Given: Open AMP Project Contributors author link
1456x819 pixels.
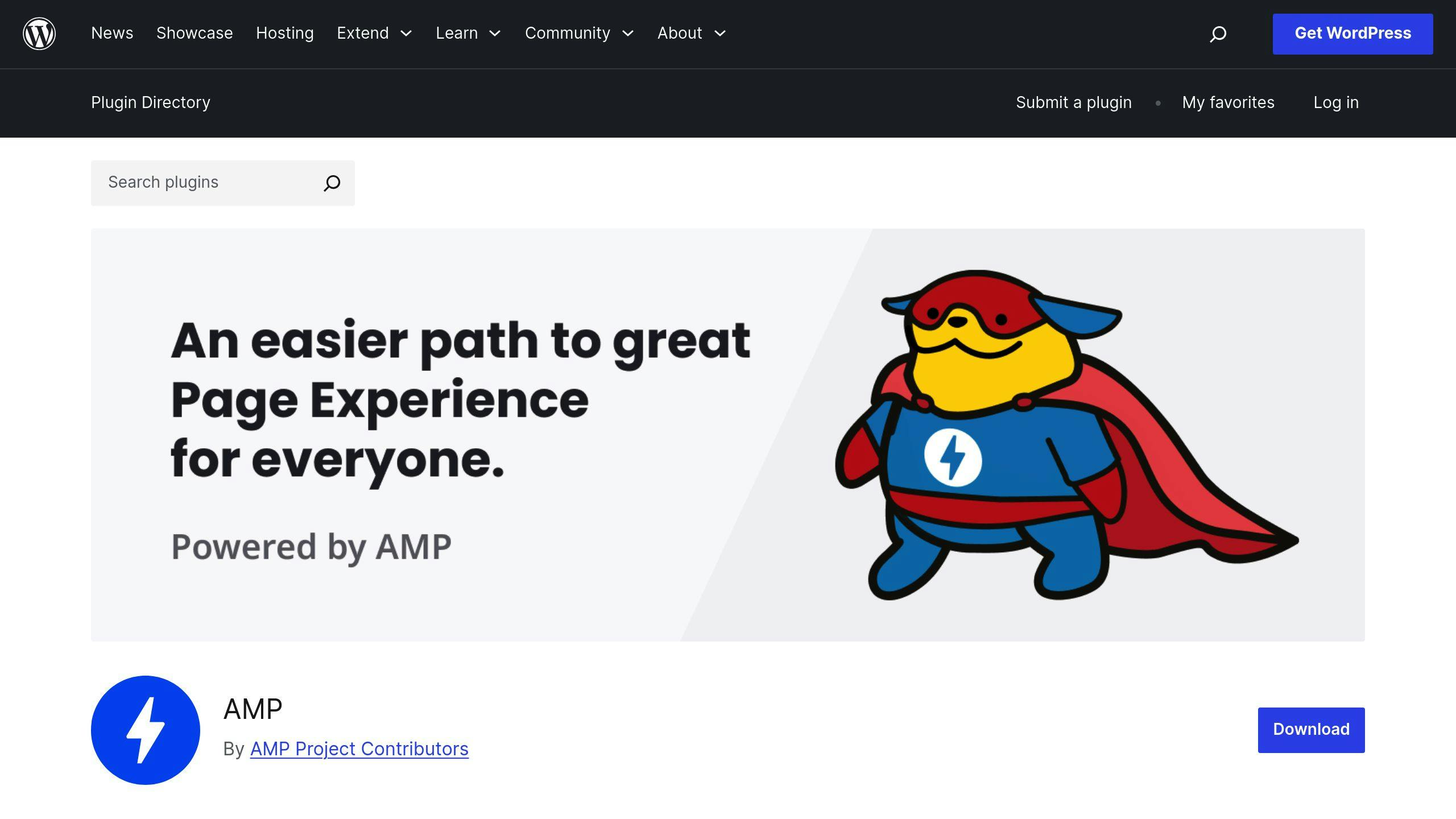Looking at the screenshot, I should coord(359,749).
